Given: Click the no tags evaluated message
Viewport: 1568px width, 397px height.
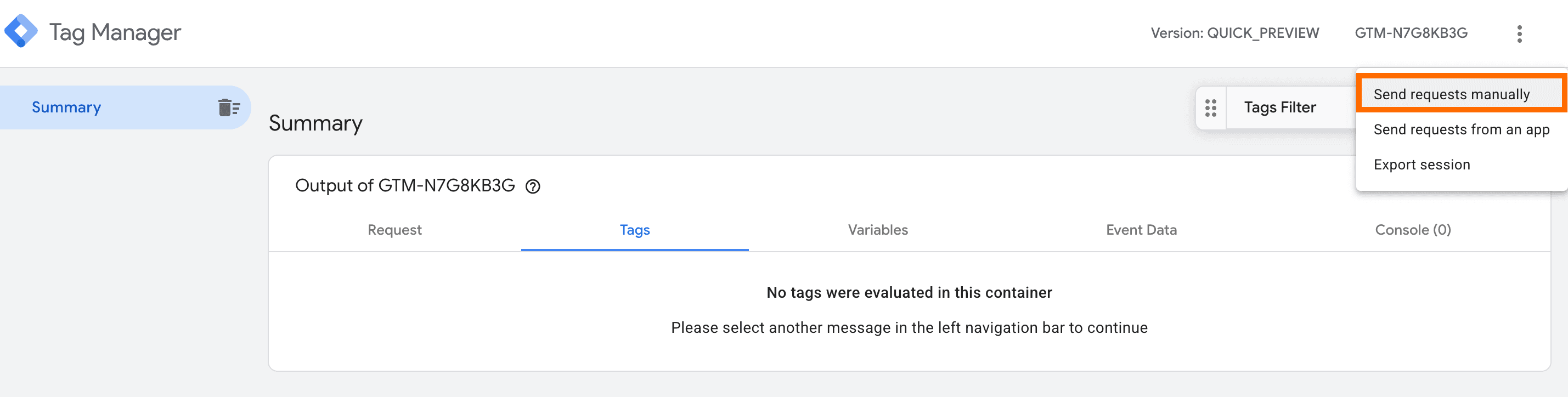Looking at the screenshot, I should [909, 292].
